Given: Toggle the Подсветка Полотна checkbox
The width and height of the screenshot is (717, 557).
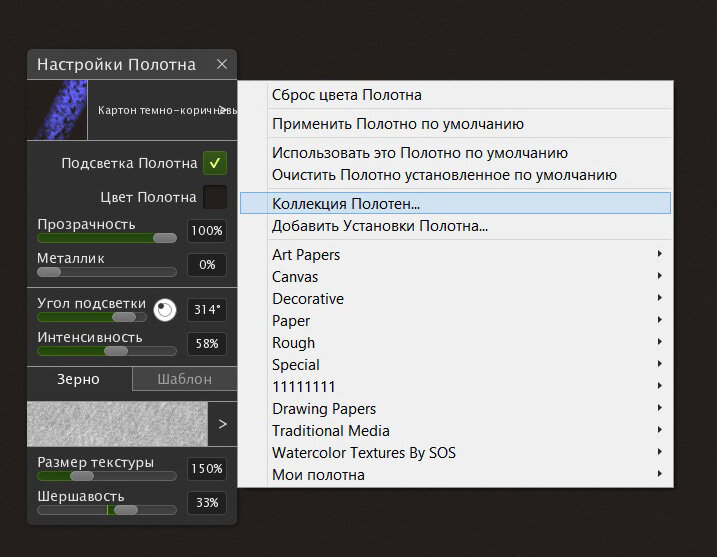Looking at the screenshot, I should pyautogui.click(x=215, y=163).
